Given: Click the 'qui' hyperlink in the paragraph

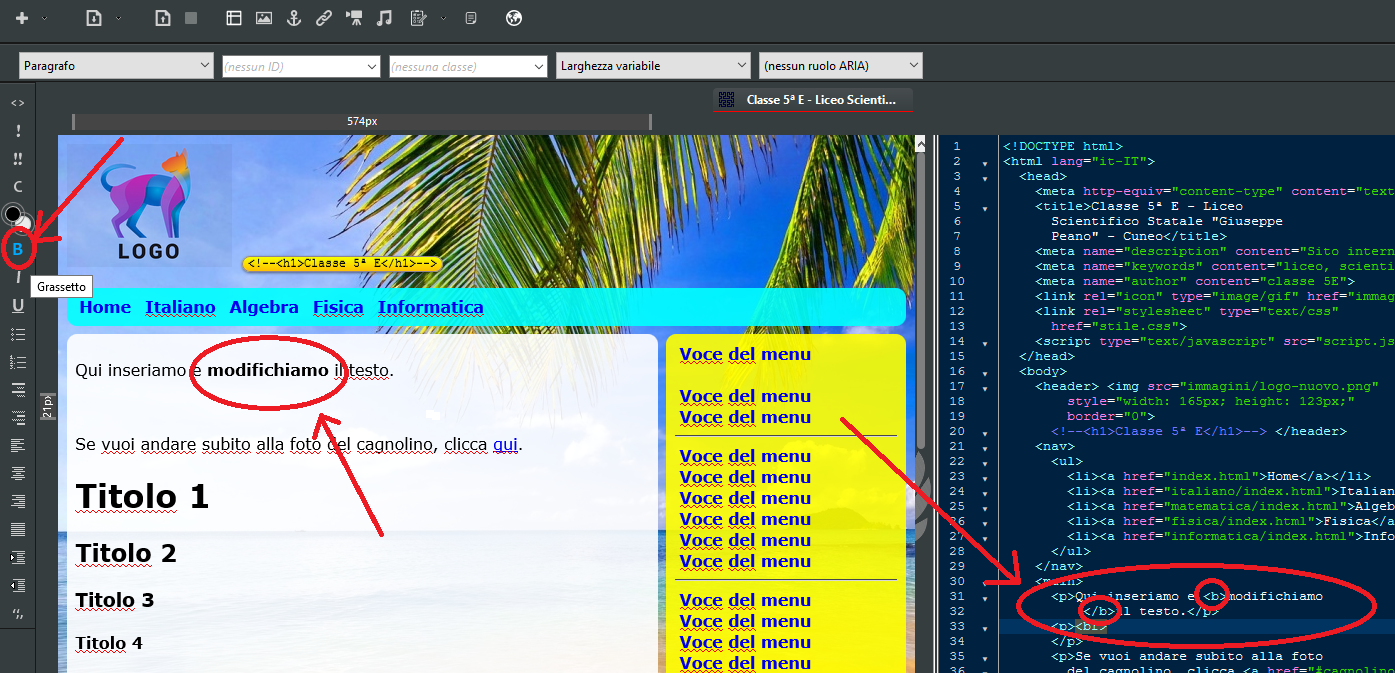Looking at the screenshot, I should (505, 444).
